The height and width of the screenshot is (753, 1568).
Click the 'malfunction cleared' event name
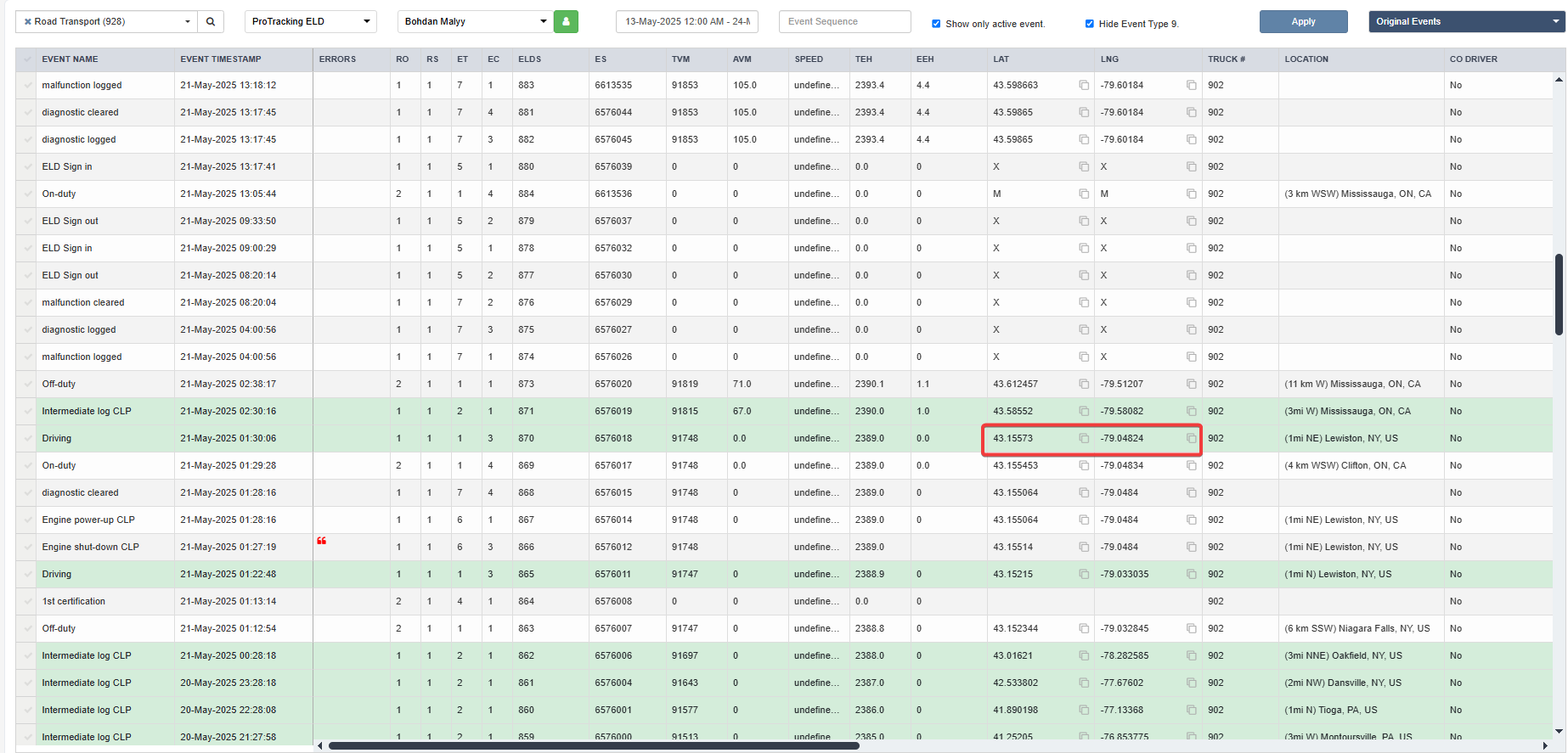(83, 302)
